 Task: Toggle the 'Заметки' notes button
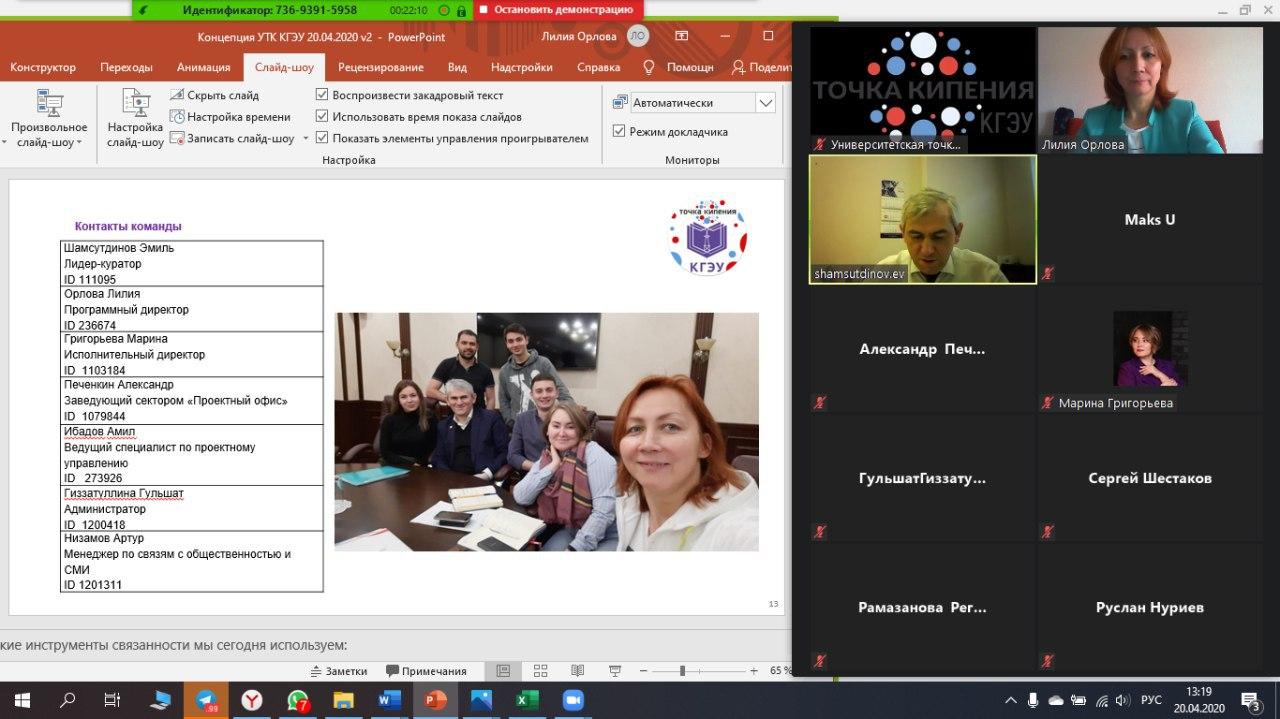pos(338,671)
